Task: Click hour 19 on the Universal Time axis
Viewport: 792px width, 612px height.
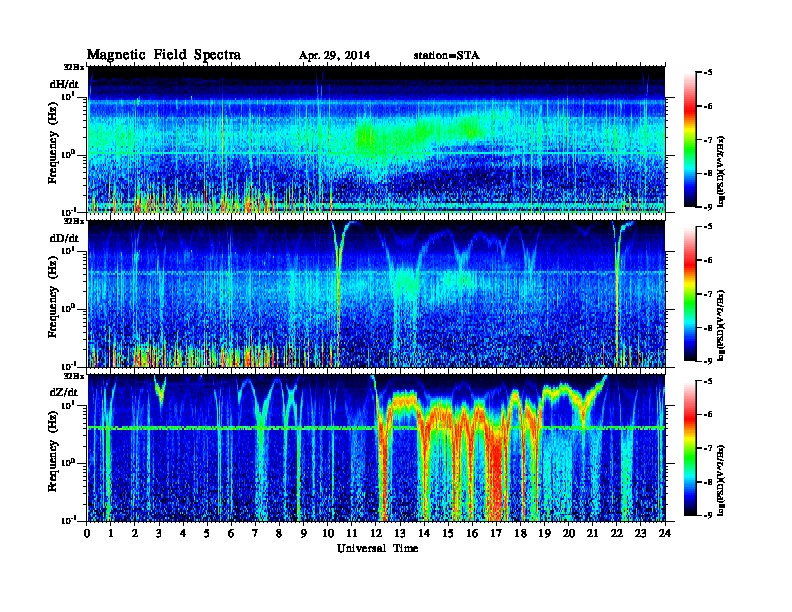Action: (x=544, y=533)
